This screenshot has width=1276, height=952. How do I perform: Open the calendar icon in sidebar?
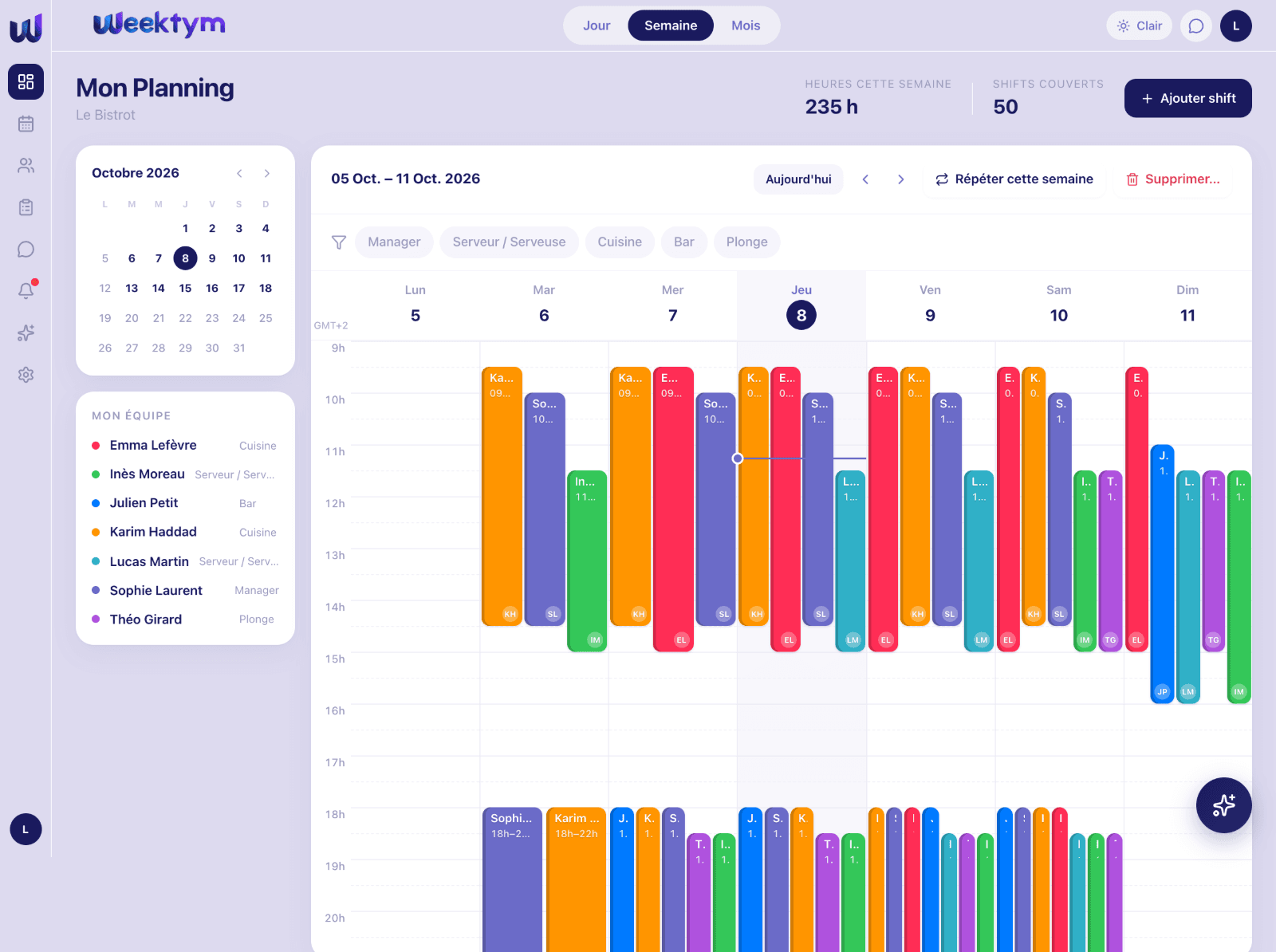26,124
